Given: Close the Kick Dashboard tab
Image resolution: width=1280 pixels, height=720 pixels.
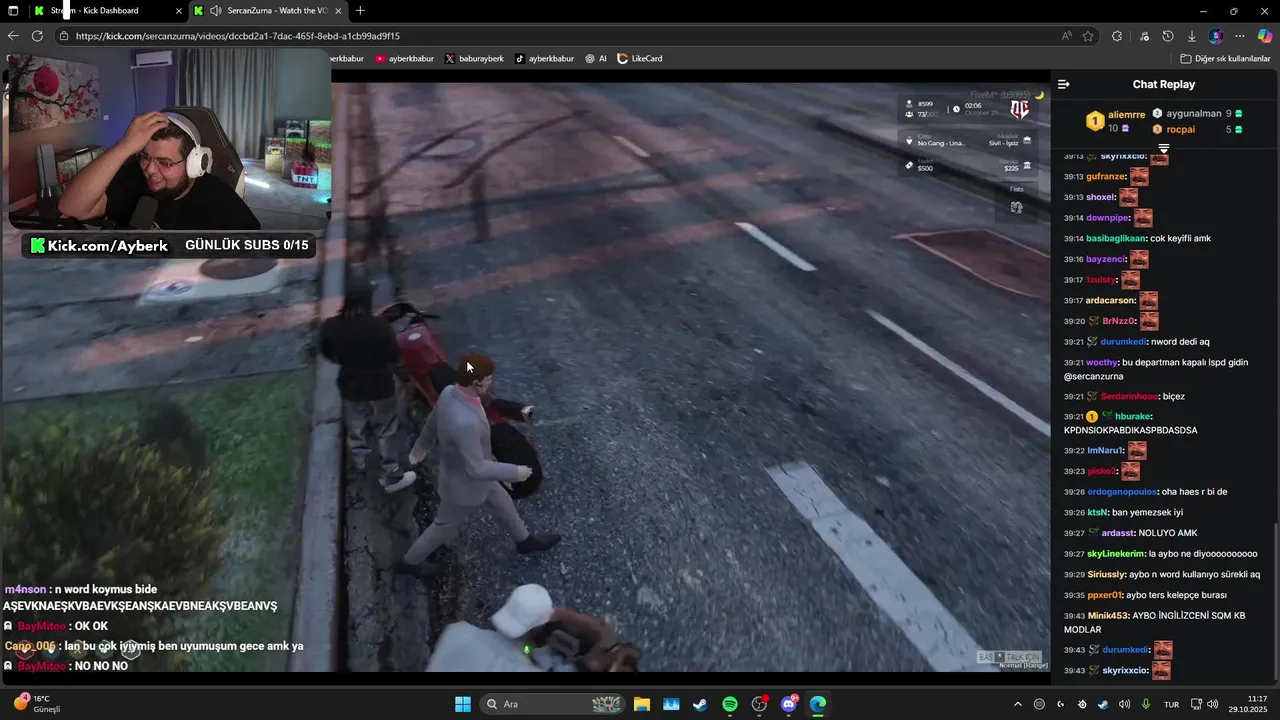Looking at the screenshot, I should [179, 11].
